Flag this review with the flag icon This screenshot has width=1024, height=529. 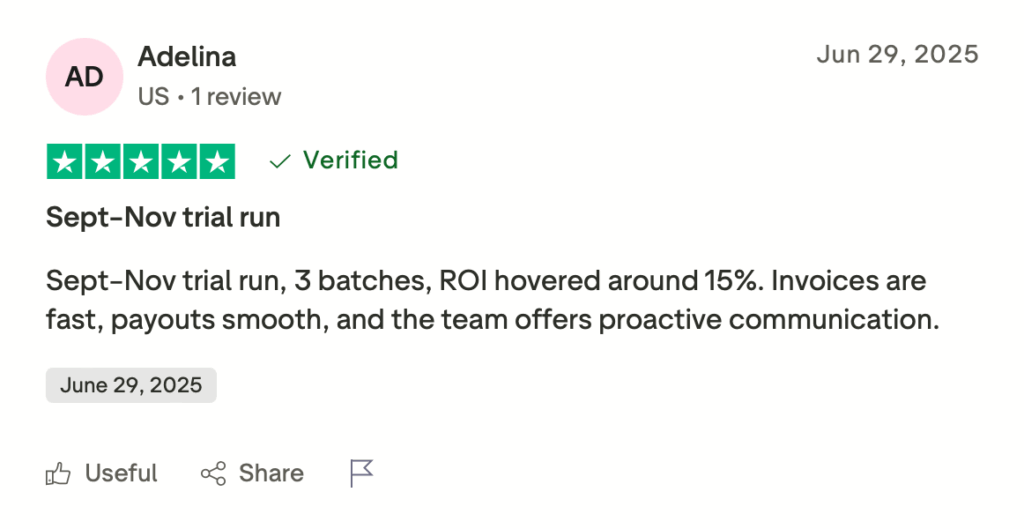coord(361,473)
